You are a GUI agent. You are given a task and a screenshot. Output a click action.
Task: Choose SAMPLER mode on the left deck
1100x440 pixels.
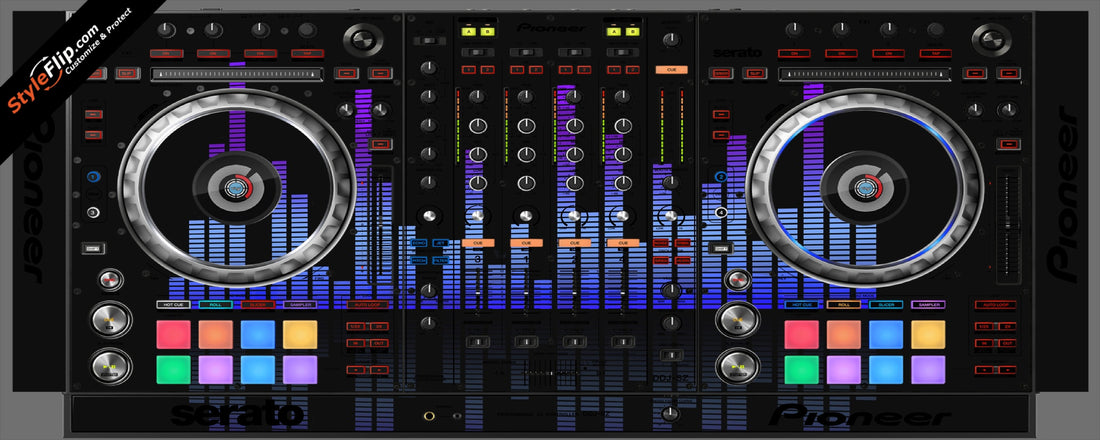point(300,305)
